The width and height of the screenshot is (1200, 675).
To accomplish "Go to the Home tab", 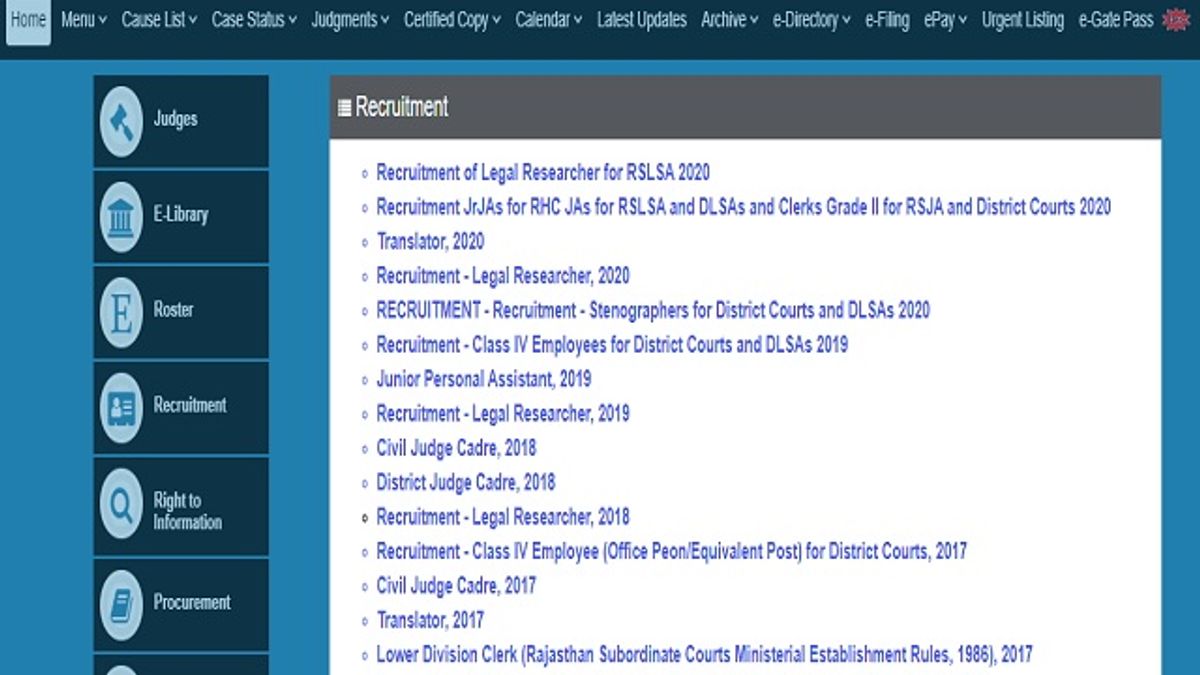I will coord(28,20).
